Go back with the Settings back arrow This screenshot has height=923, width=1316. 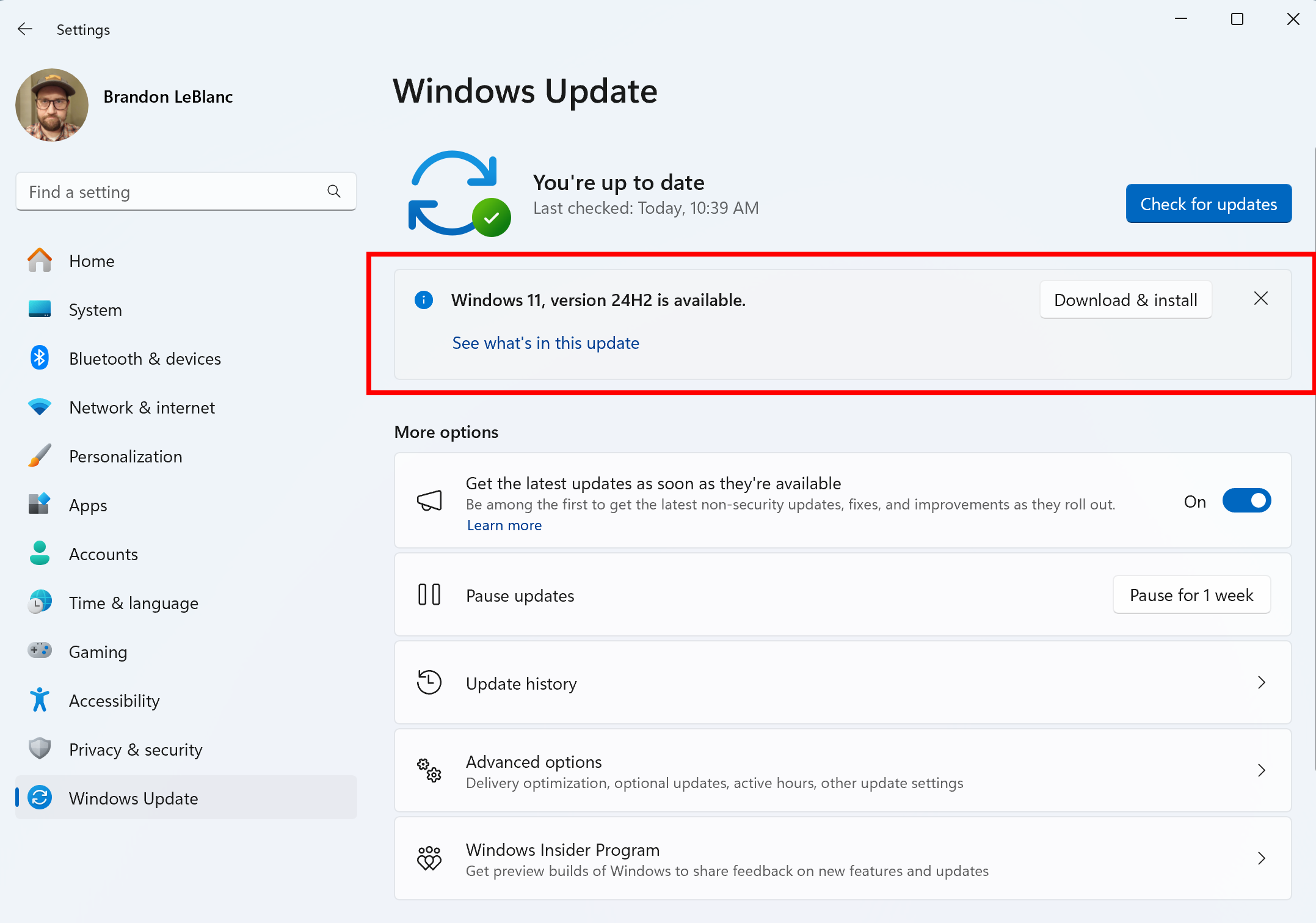pos(25,29)
